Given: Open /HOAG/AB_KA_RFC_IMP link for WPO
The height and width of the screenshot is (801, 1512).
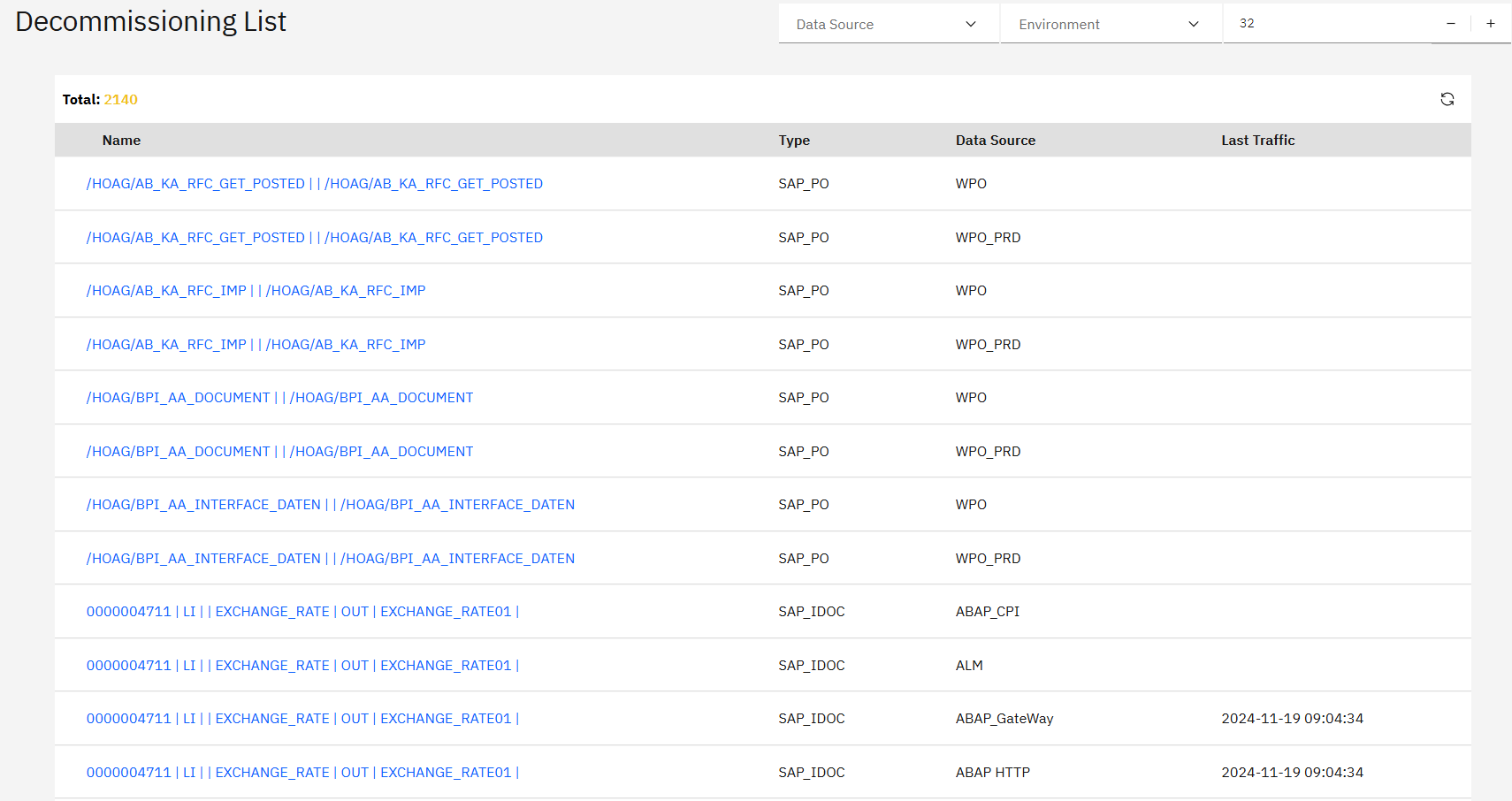Looking at the screenshot, I should tap(256, 291).
